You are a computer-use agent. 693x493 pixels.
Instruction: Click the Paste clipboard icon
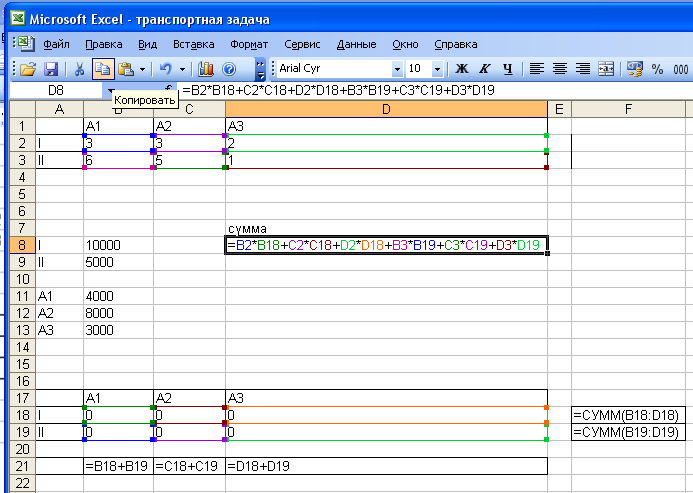click(126, 69)
